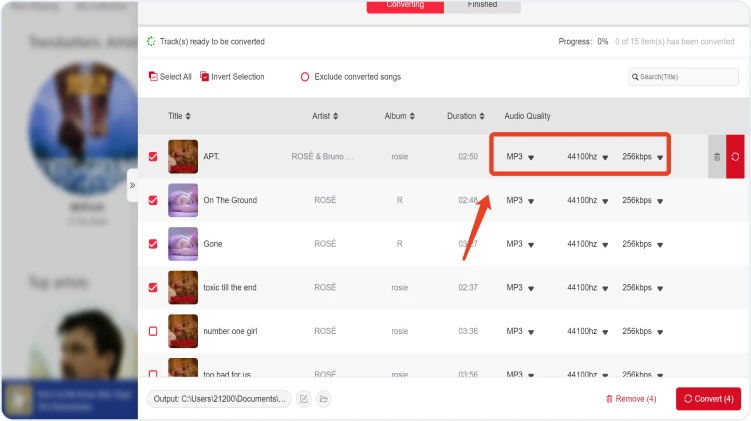Uncheck the On The Ground track checkbox

pyautogui.click(x=153, y=200)
